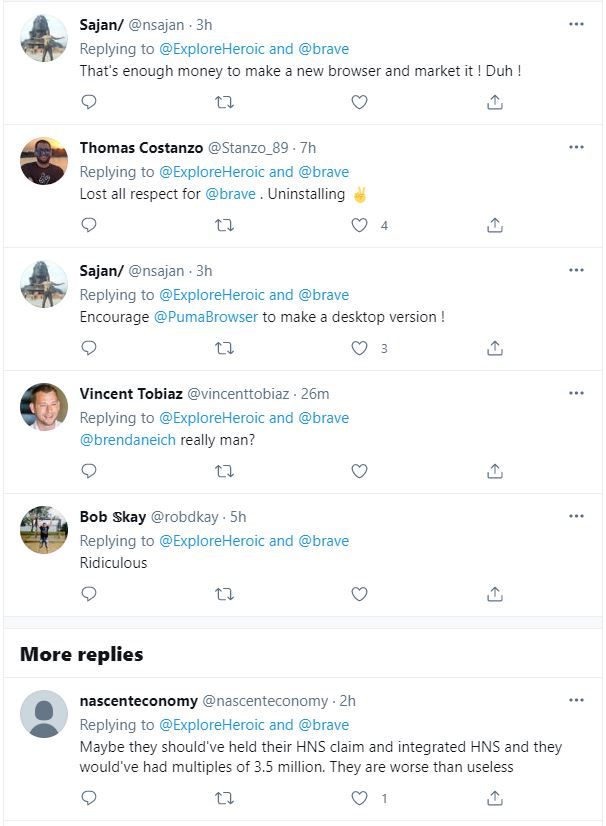Like Thomas Costanzo's tweet with 4 likes
The image size is (606, 826).
[360, 225]
